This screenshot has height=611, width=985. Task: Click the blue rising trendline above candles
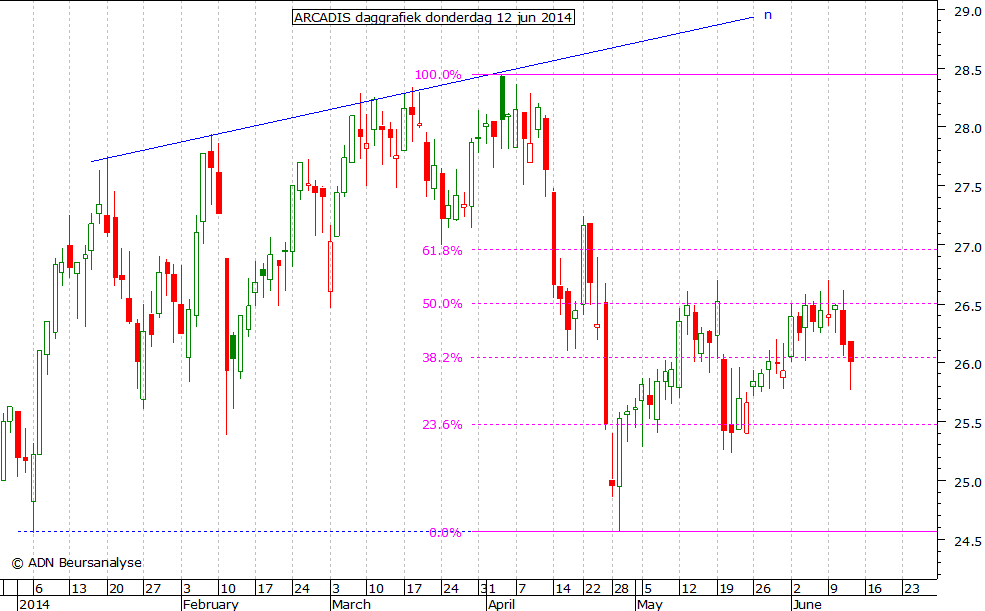[x=422, y=90]
